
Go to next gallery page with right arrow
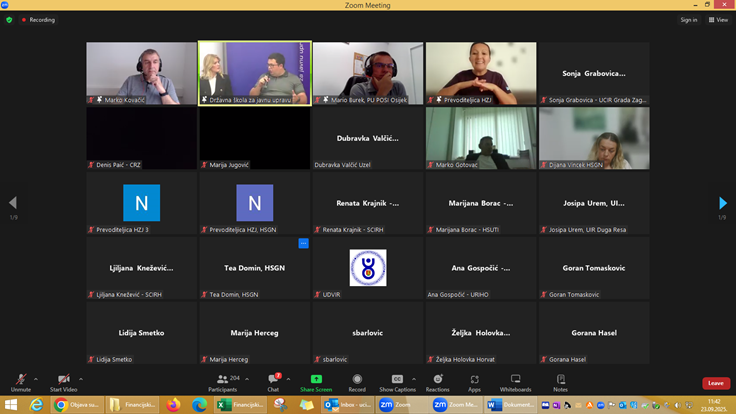[723, 204]
